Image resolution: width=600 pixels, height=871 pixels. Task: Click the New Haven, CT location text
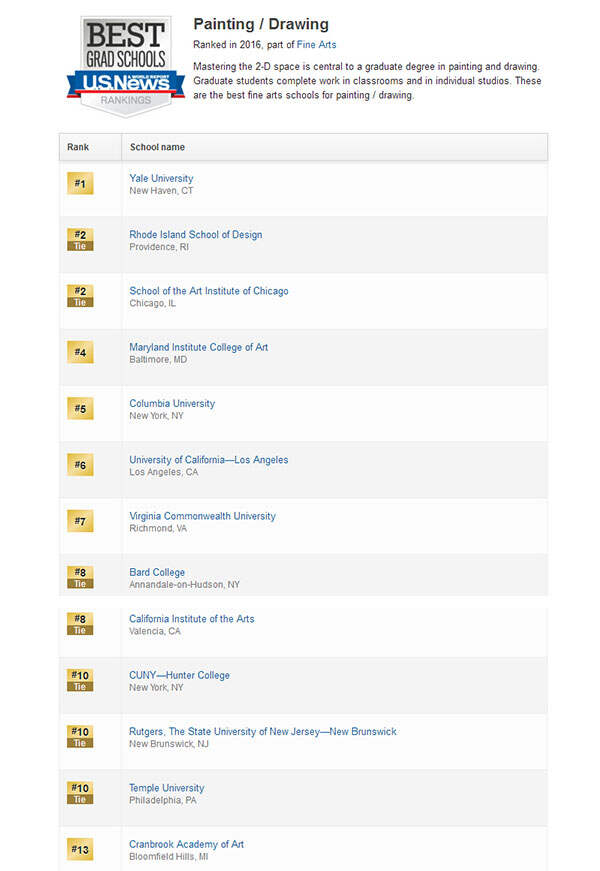tap(161, 191)
